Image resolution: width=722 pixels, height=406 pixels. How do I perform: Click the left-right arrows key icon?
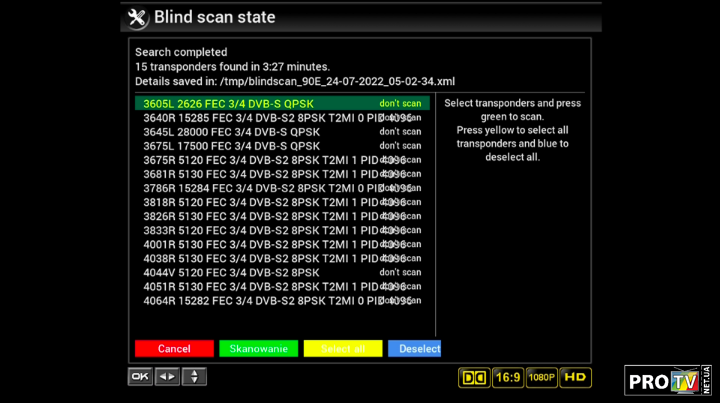pos(167,377)
